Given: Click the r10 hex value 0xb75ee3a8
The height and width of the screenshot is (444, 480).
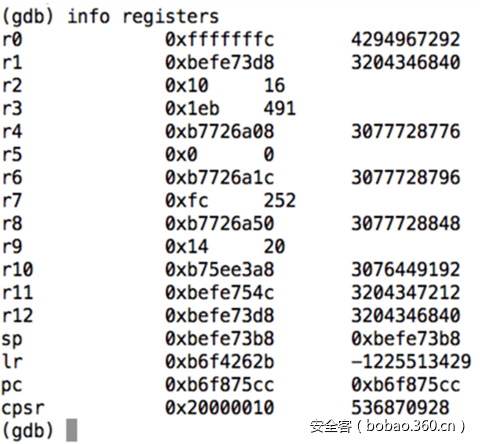Looking at the screenshot, I should click(x=219, y=269).
